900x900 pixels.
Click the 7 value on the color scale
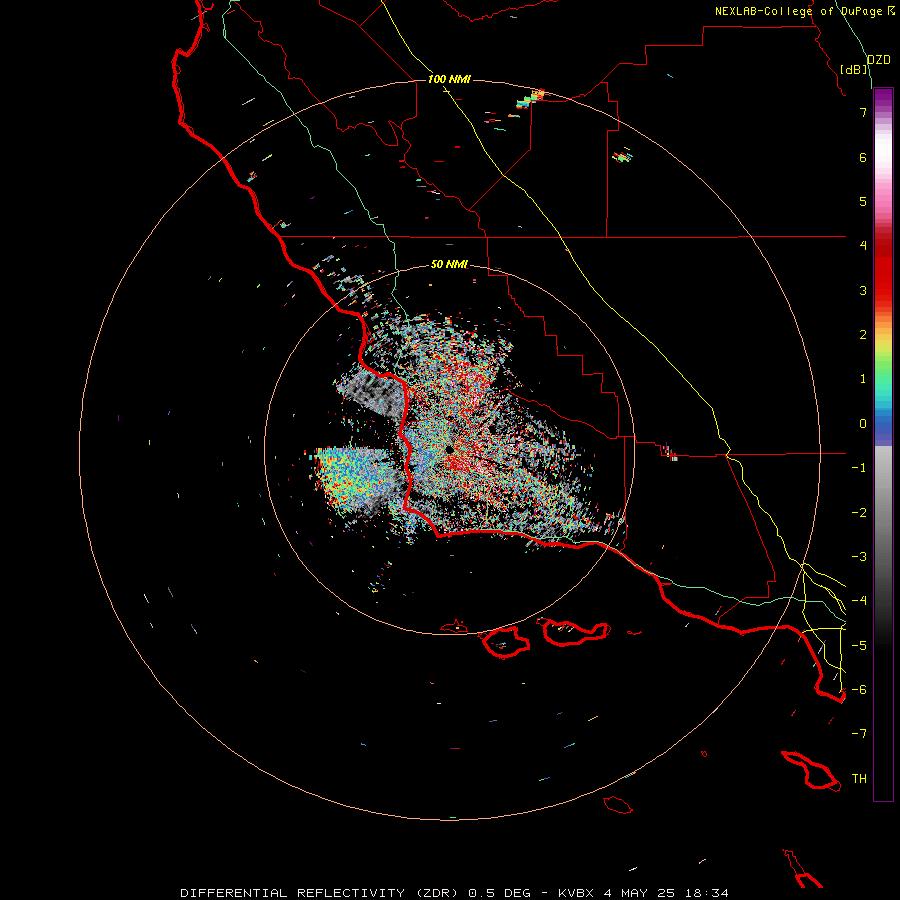point(863,112)
